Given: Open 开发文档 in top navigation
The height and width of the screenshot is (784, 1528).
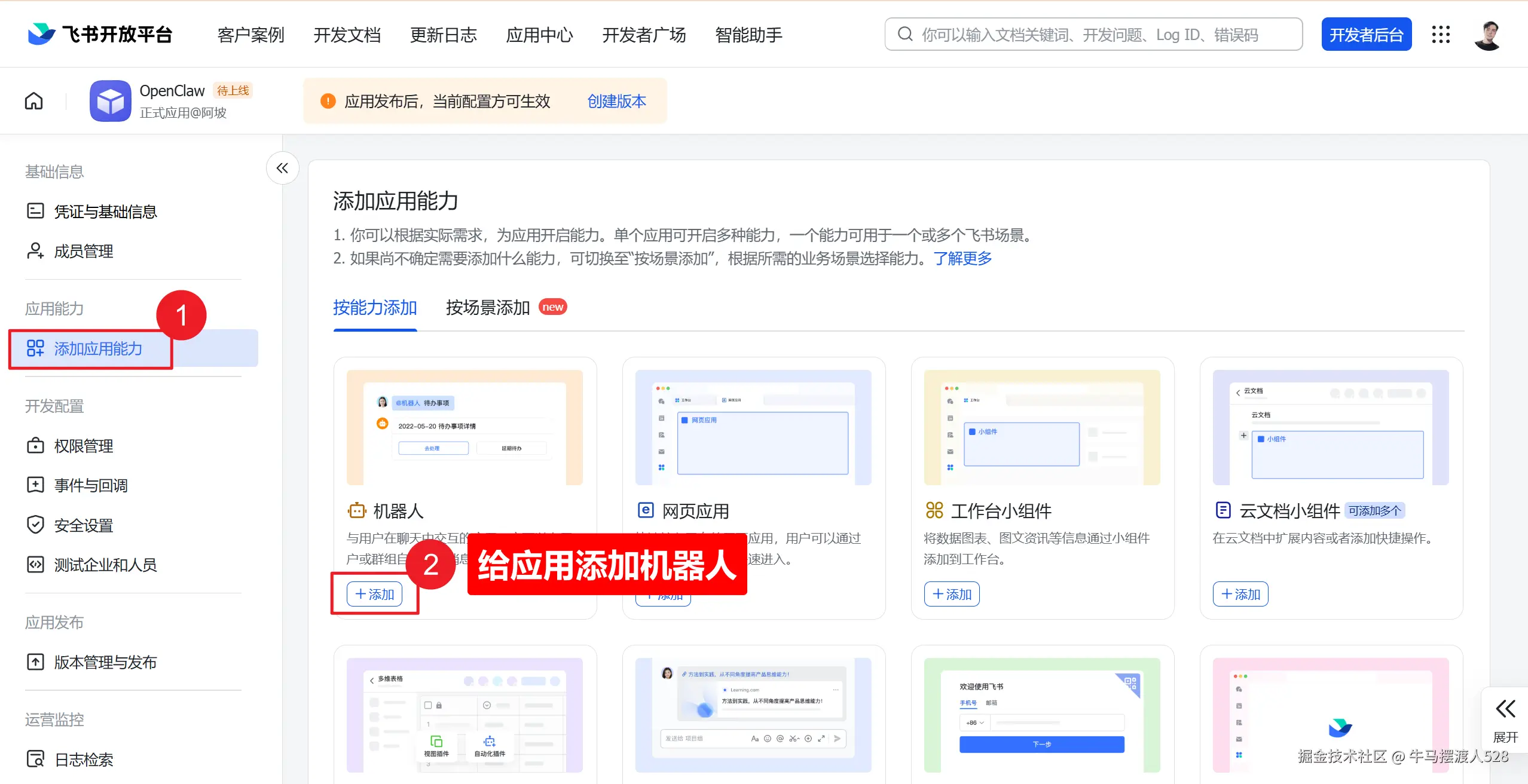Looking at the screenshot, I should tap(347, 35).
